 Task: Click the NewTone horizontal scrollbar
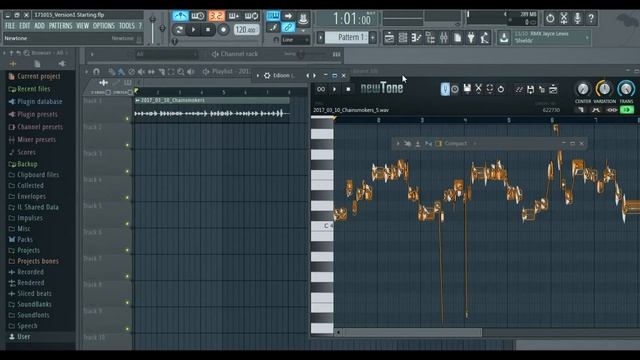click(x=412, y=333)
